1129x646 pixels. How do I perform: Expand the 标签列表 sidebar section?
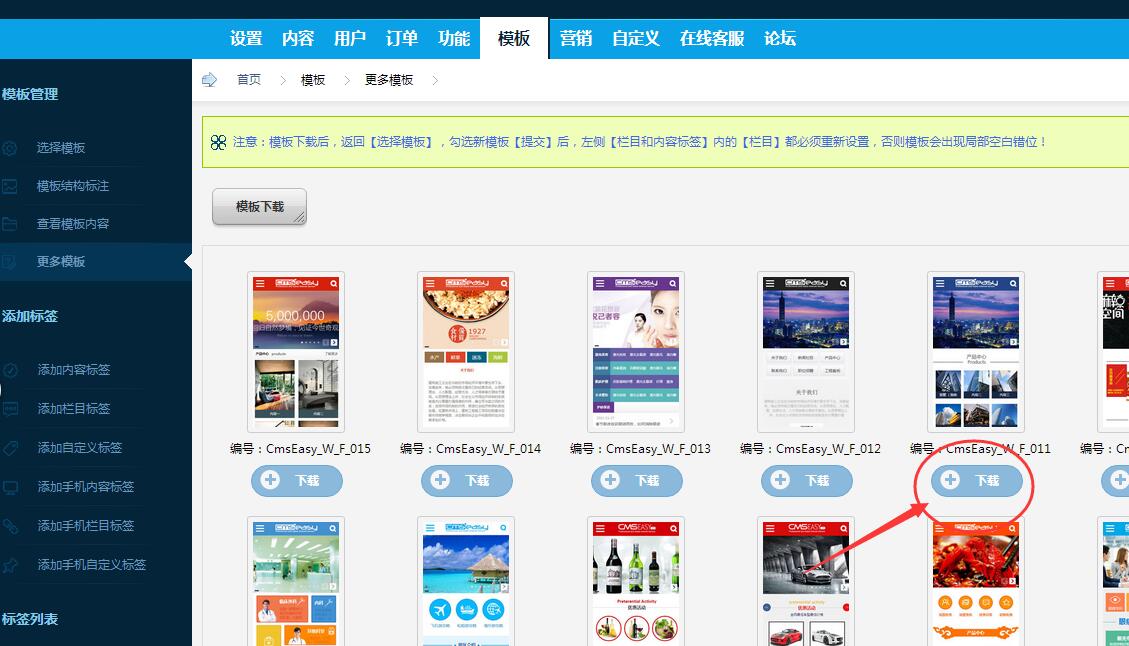(x=28, y=619)
